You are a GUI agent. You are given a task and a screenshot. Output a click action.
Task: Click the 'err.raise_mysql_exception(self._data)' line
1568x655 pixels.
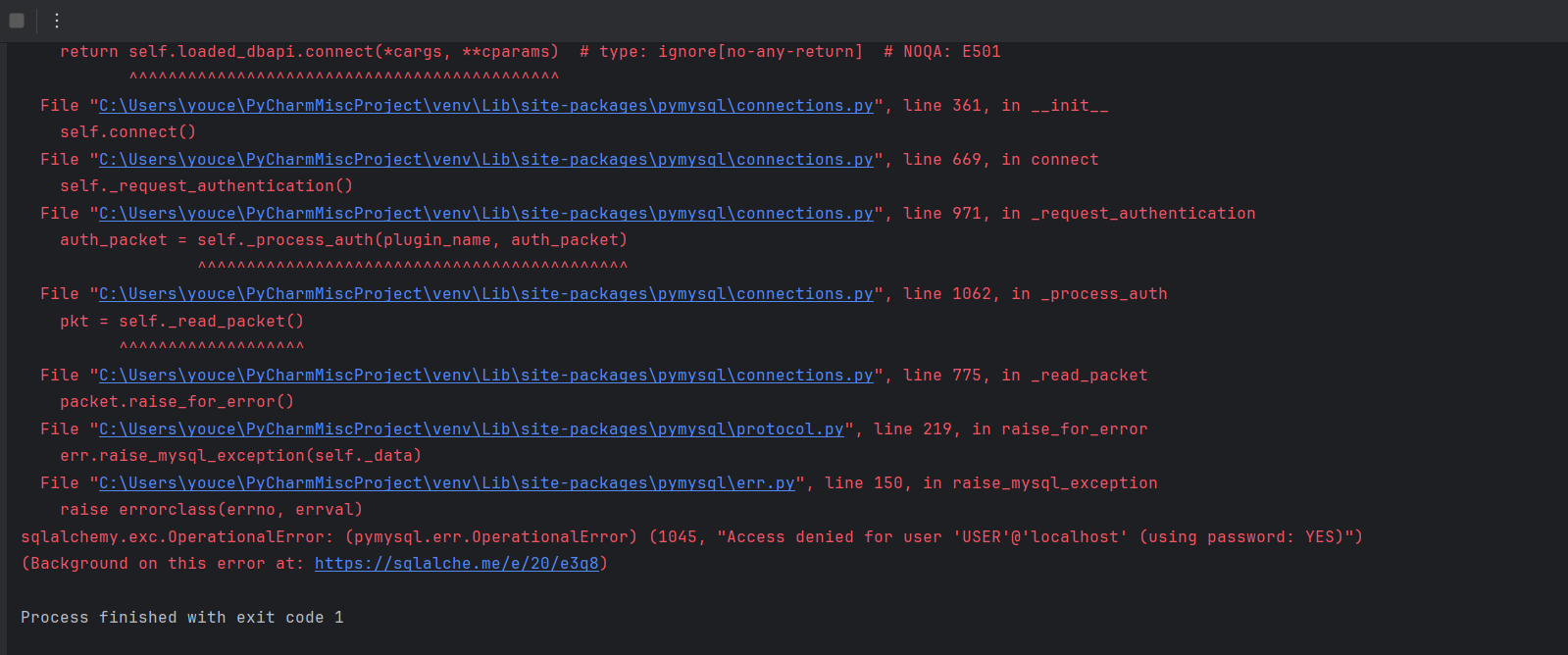point(240,456)
